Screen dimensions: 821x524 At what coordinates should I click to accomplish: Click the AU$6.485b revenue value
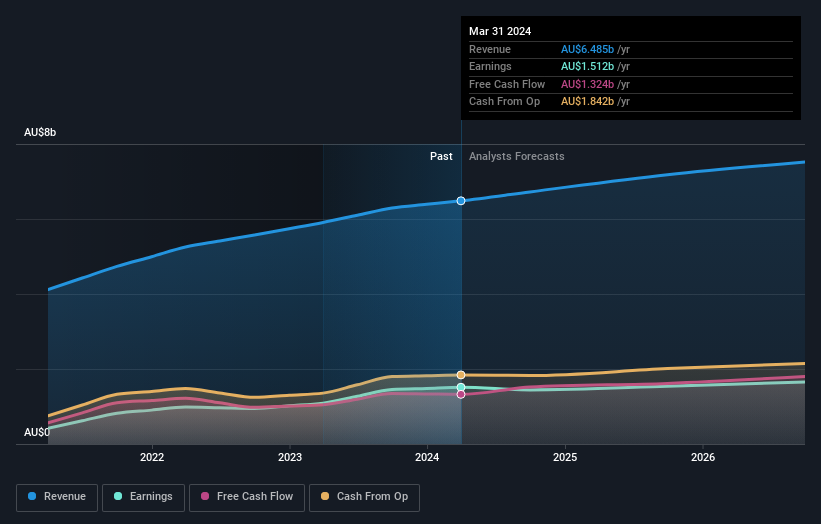[587, 49]
